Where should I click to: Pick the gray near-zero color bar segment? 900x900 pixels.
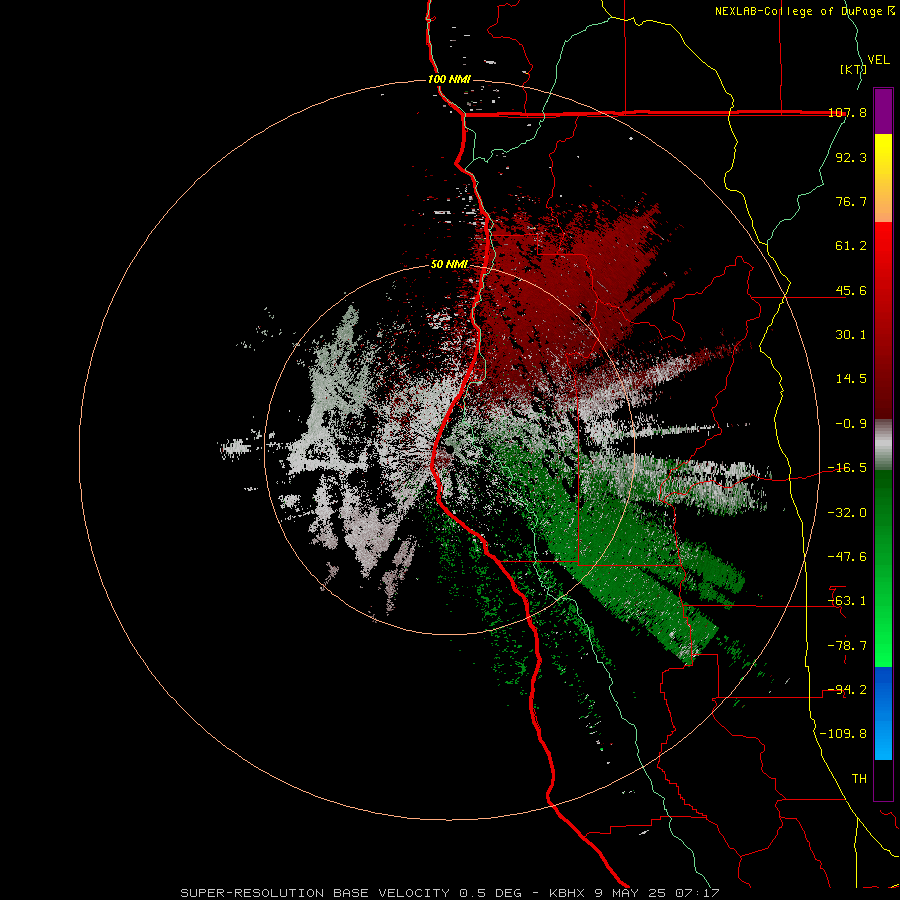click(x=883, y=445)
